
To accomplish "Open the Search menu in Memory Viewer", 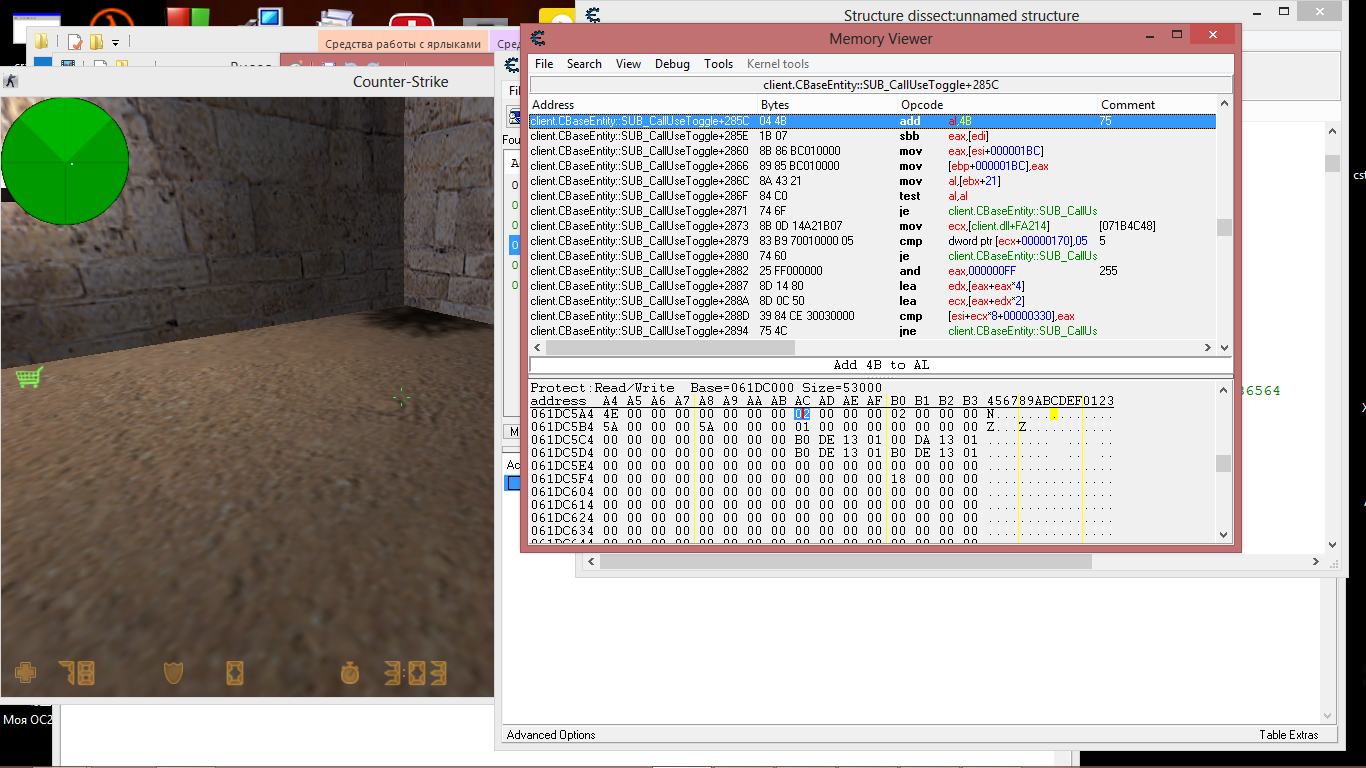I will [584, 63].
